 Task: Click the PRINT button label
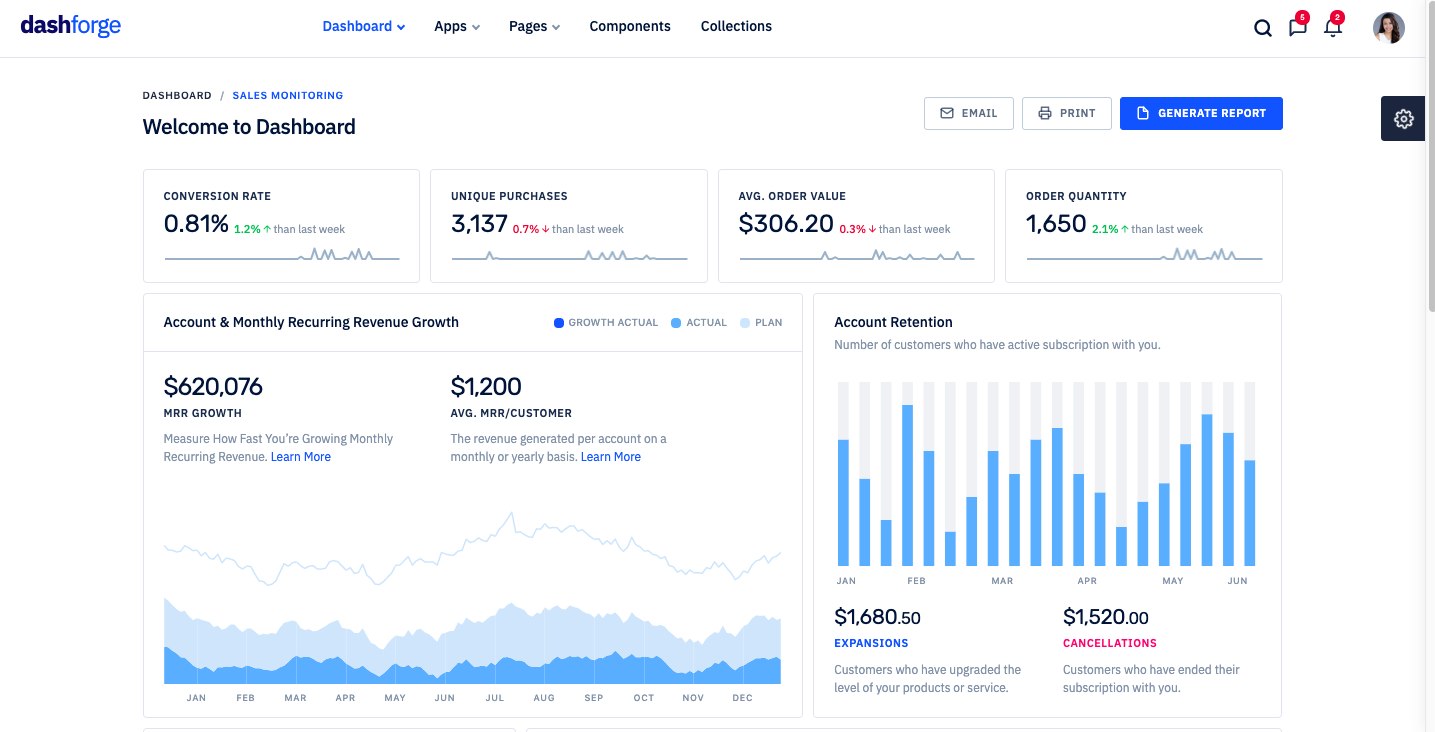click(x=1078, y=113)
